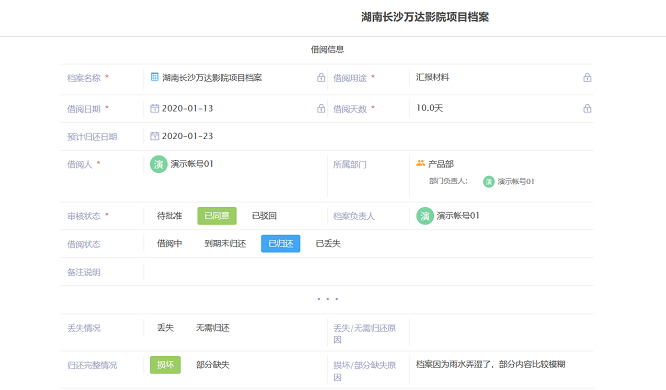Image resolution: width=666 pixels, height=390 pixels.
Task: Click the table icon beside 湖南长沙万达影院项目档案
Action: 155,77
